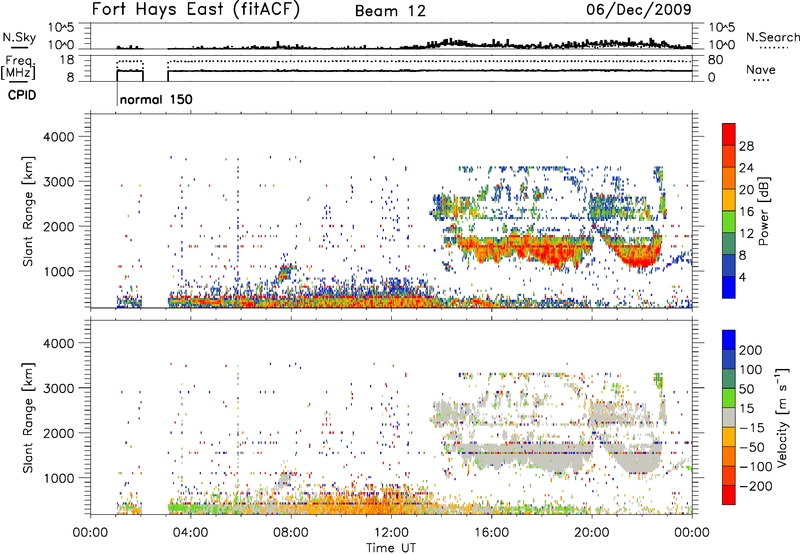Click the 'Slant Range [km]' label on the velocity panel

point(28,417)
